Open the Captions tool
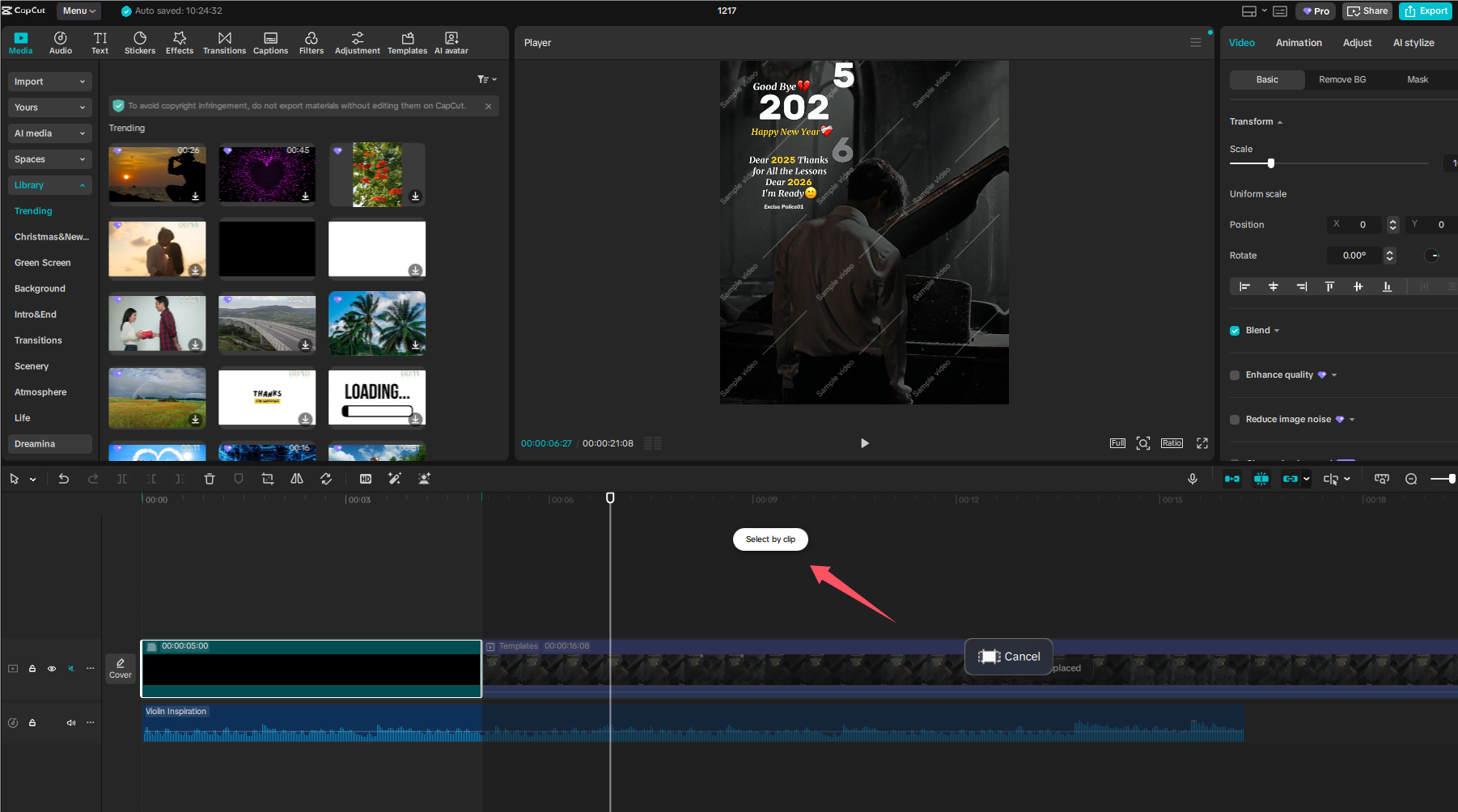This screenshot has height=812, width=1458. [x=270, y=42]
